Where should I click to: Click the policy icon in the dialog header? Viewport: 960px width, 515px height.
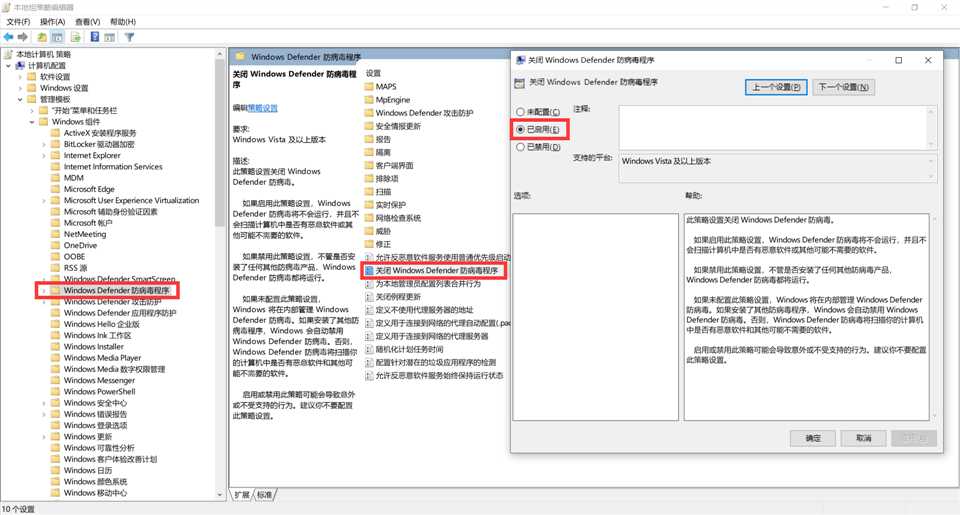[x=520, y=83]
